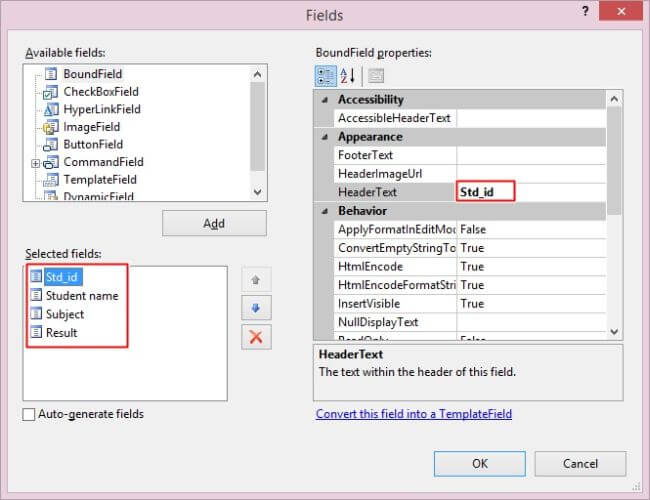This screenshot has height=500, width=650.
Task: Click the ImageField icon
Action: (x=51, y=127)
